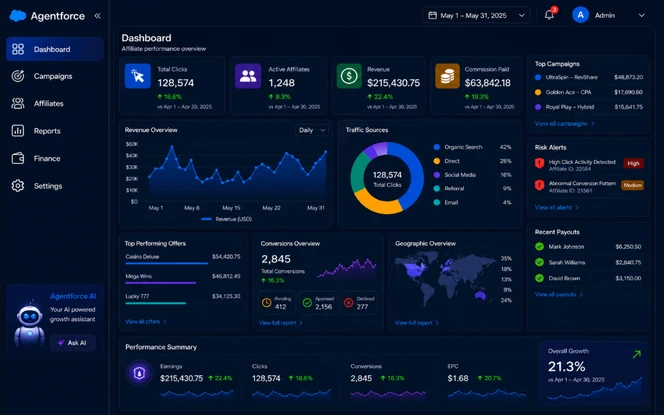Click Golden Ace – CPA campaign row
This screenshot has height=415, width=664.
point(589,92)
